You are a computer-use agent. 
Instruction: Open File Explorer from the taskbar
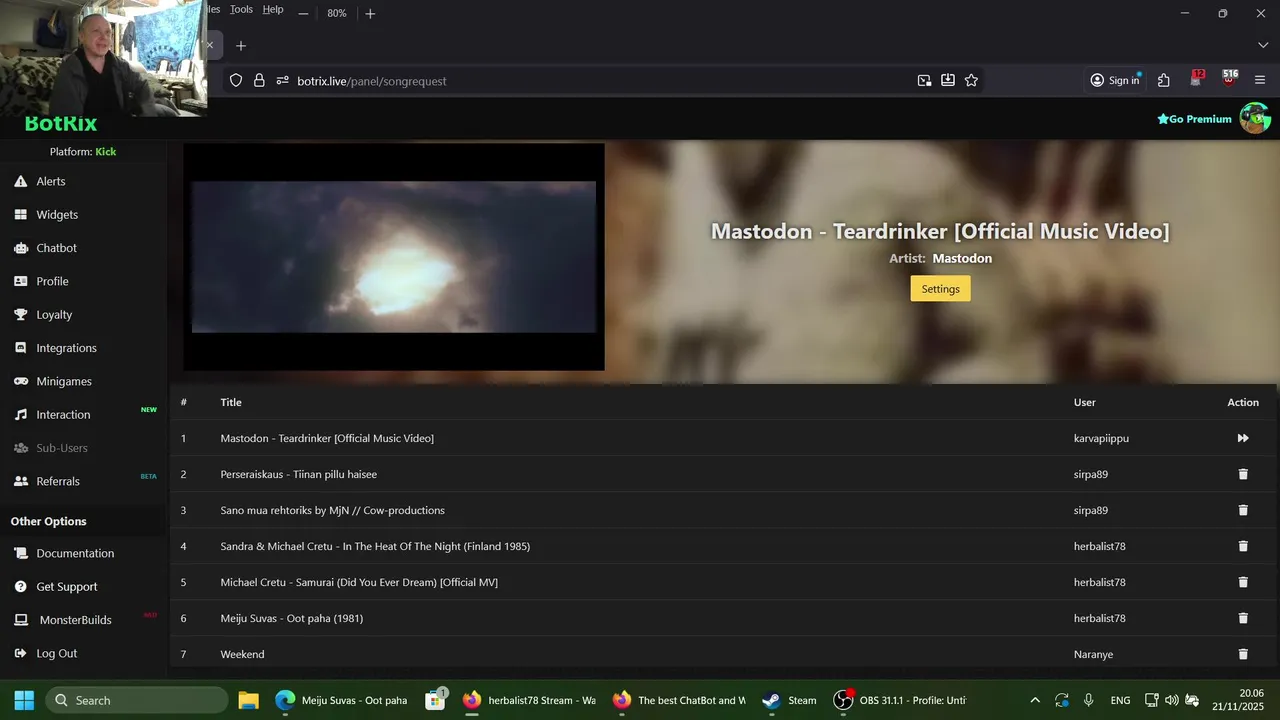pyautogui.click(x=248, y=700)
